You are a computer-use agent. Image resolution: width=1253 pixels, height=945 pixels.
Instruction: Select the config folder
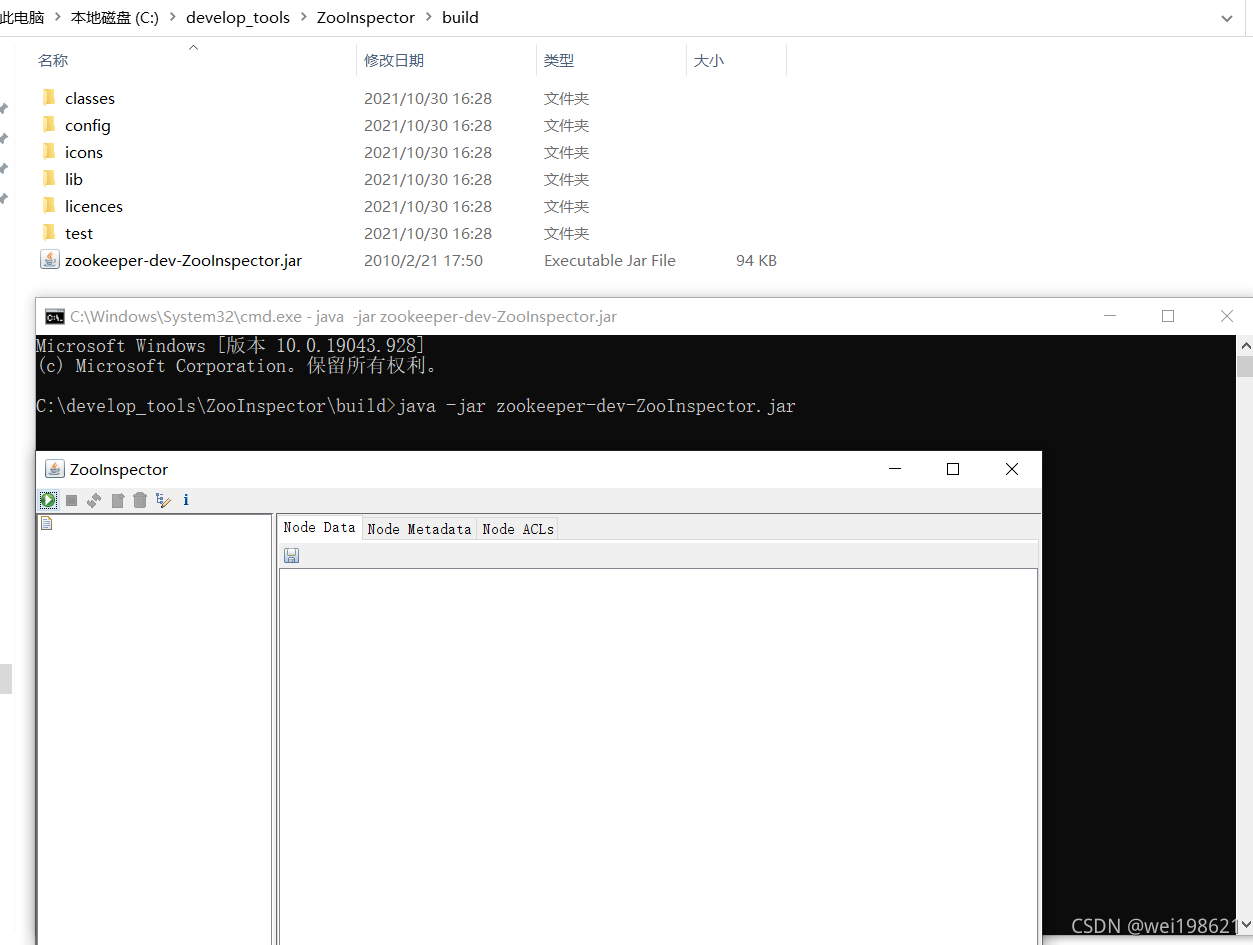tap(88, 125)
